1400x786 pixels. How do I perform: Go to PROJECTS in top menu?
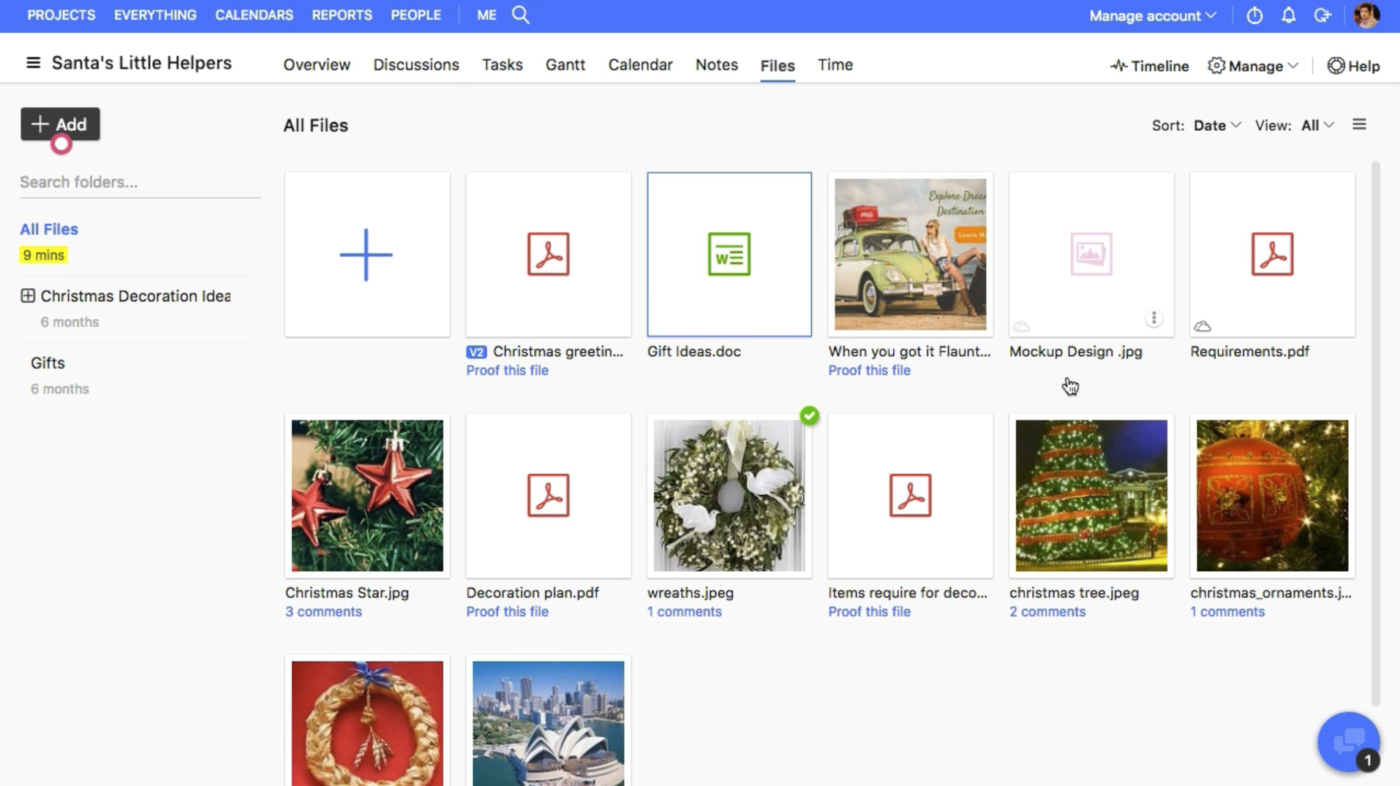61,15
